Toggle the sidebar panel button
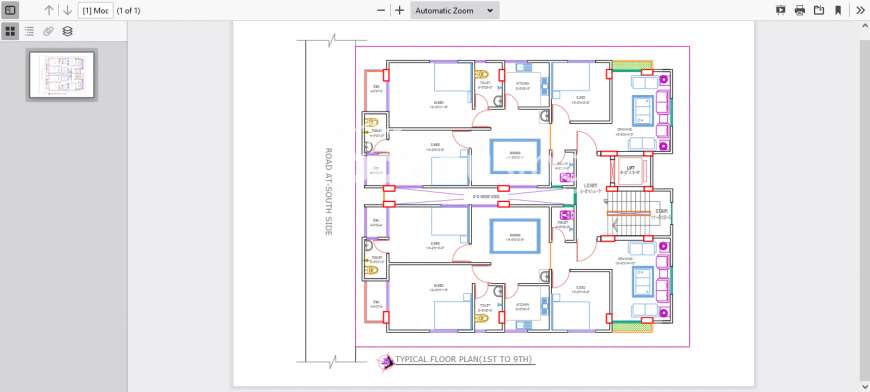This screenshot has width=870, height=392. pos(10,10)
